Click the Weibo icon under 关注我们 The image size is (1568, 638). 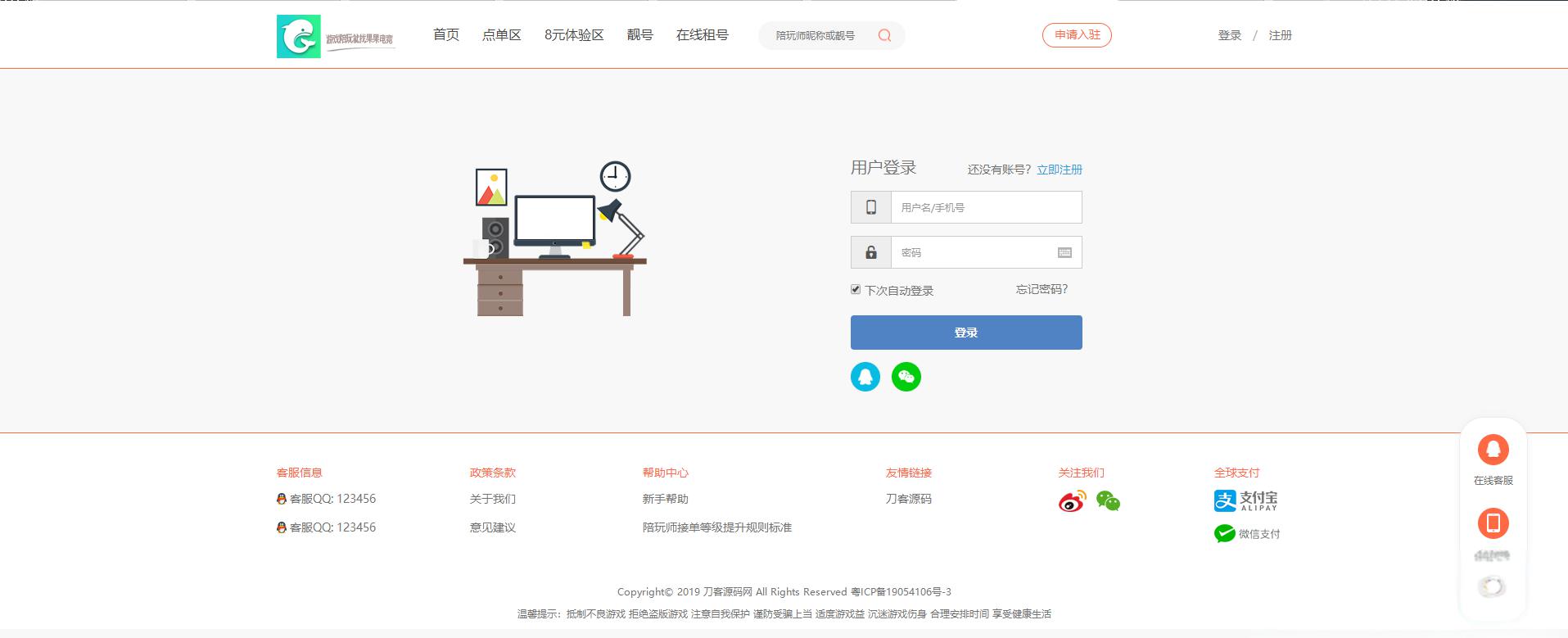(x=1072, y=500)
